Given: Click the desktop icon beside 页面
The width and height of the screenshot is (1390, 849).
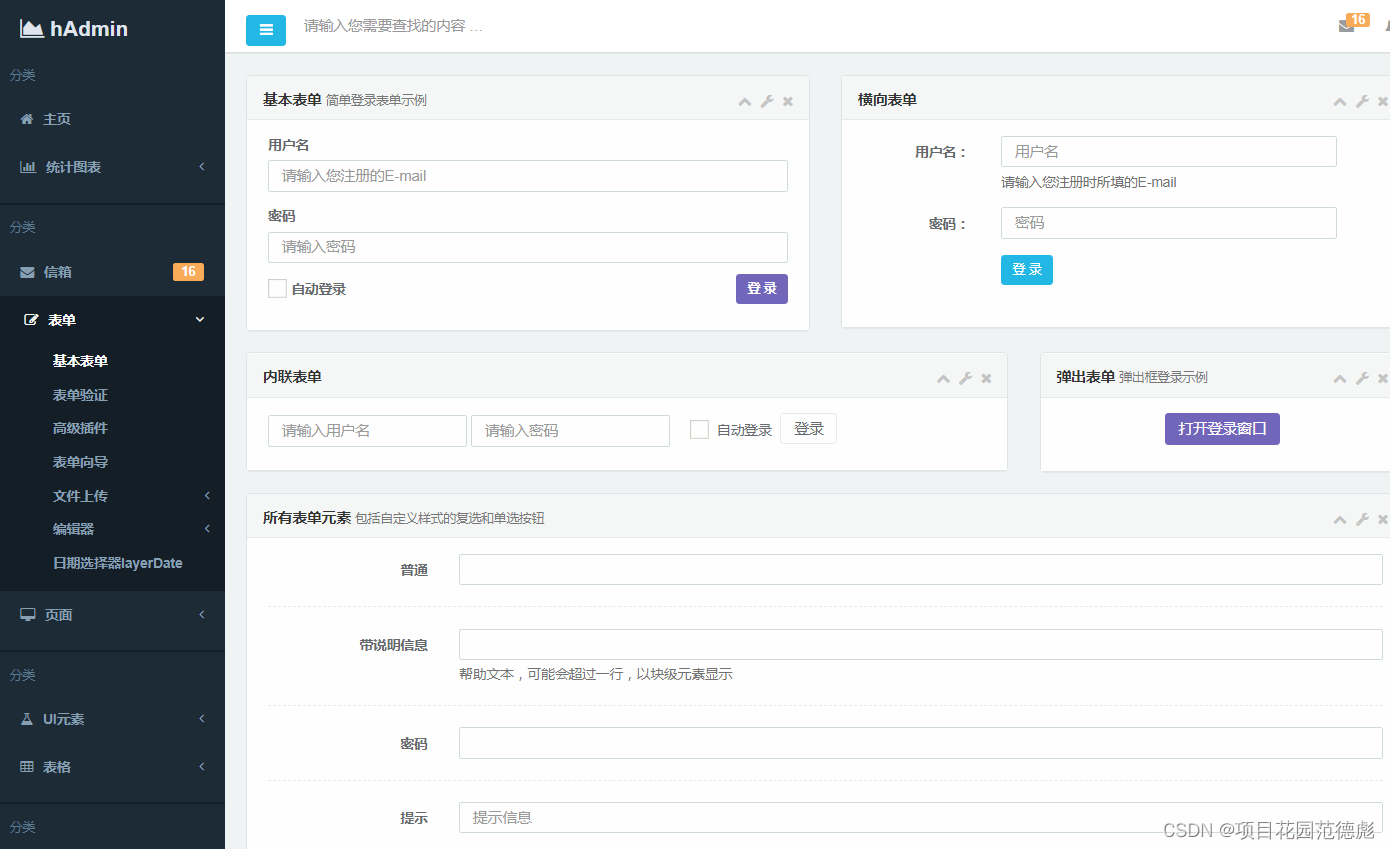Looking at the screenshot, I should click(x=28, y=615).
